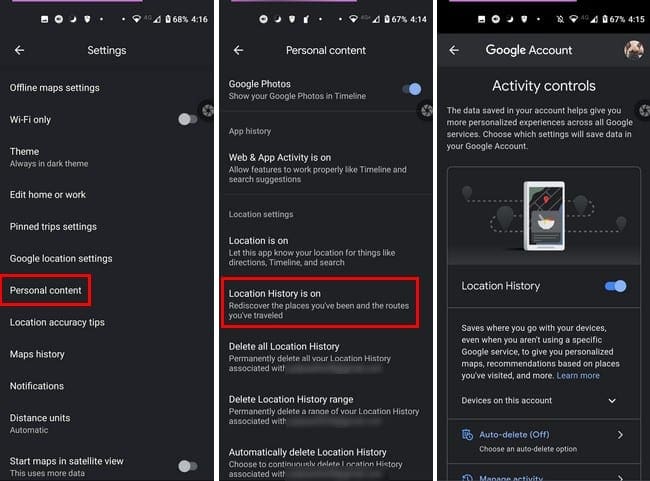Open the Learn more link
The height and width of the screenshot is (481, 650).
[578, 376]
